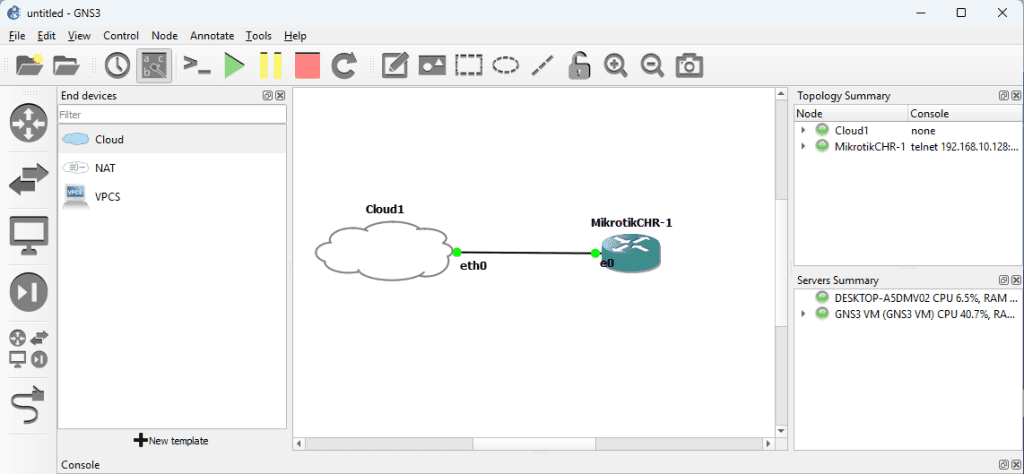Browse routers in the device sidebar

coord(28,123)
